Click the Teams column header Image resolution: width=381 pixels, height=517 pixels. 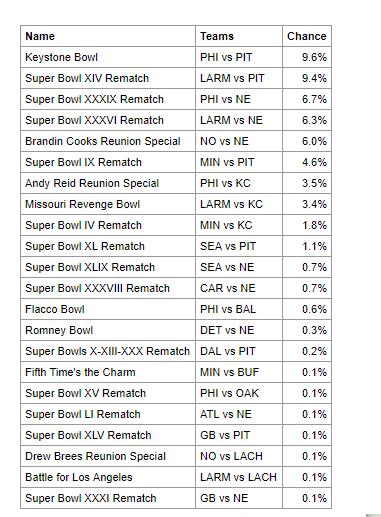(217, 36)
